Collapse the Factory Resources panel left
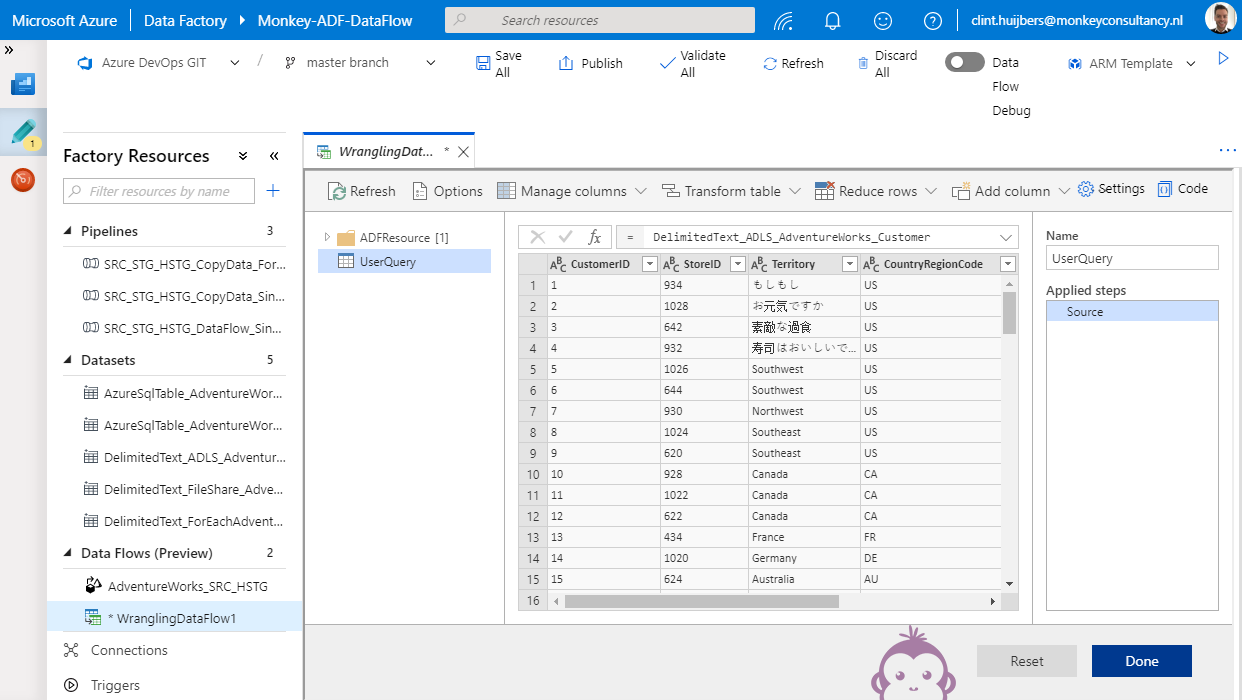 coord(274,156)
